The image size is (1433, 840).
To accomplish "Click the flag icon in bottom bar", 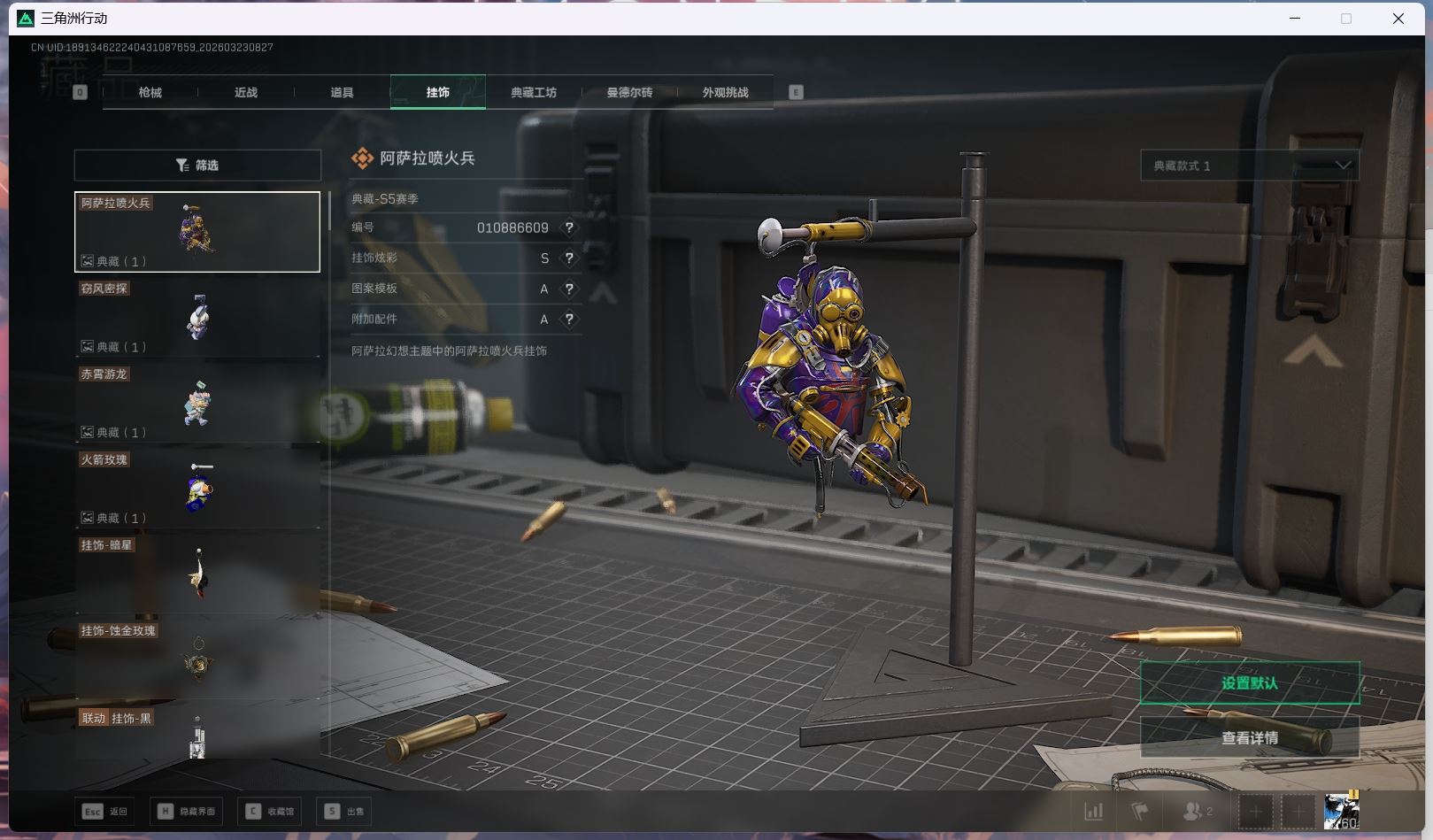I will [x=1140, y=811].
